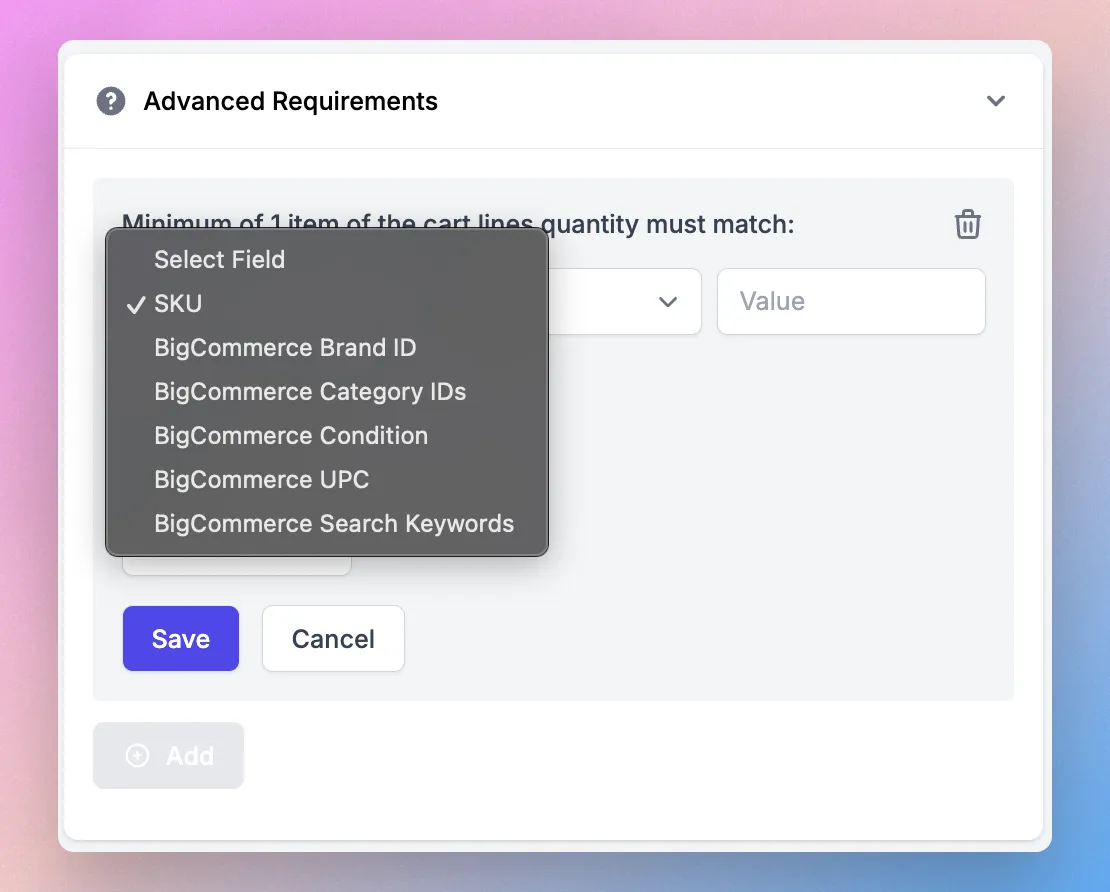The width and height of the screenshot is (1110, 892).
Task: Delete the requirement with the trash icon
Action: (968, 224)
